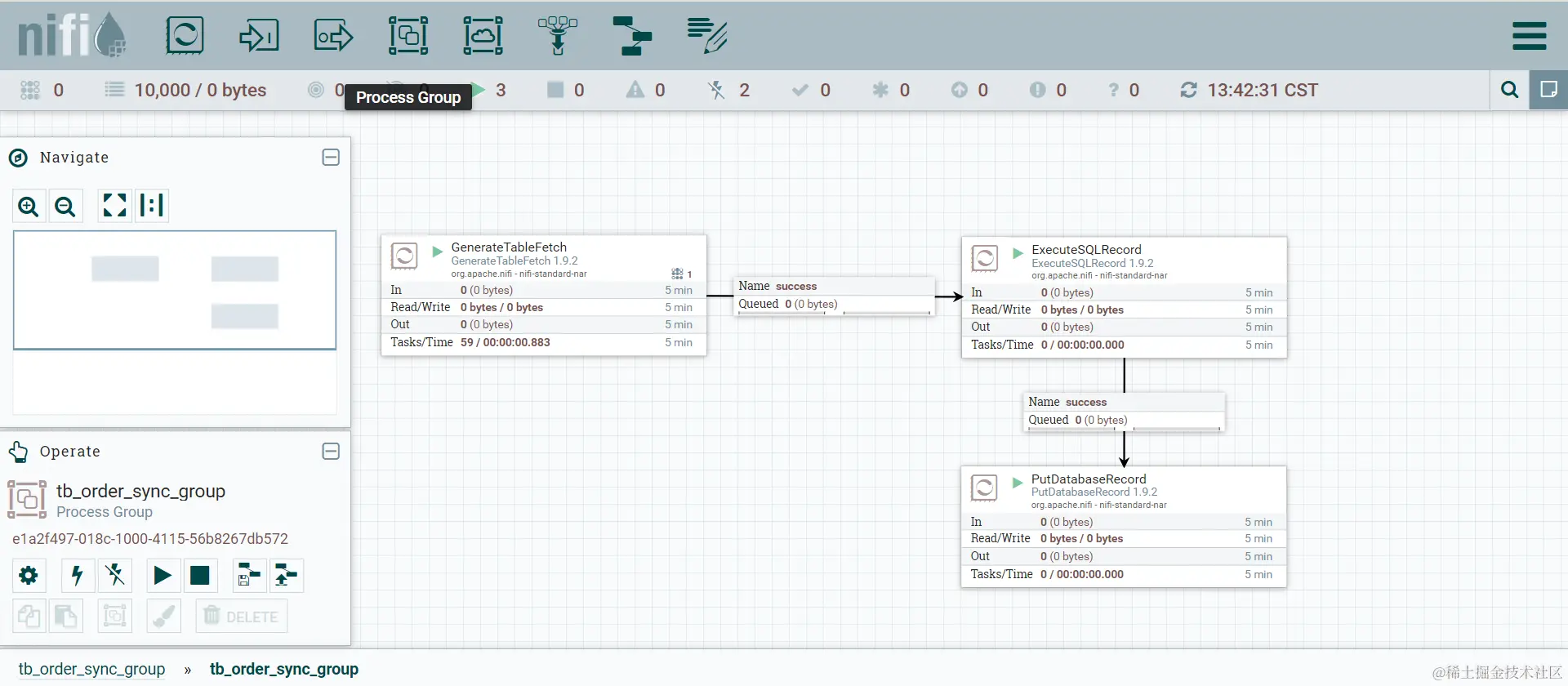
Task: Click the change color brush icon
Action: [163, 616]
